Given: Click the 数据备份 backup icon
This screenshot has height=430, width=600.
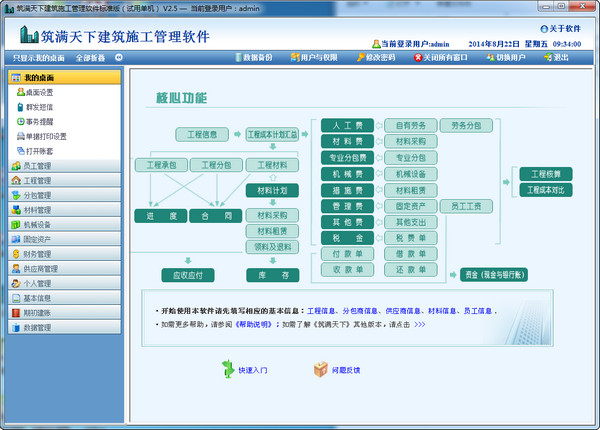Looking at the screenshot, I should (238, 57).
